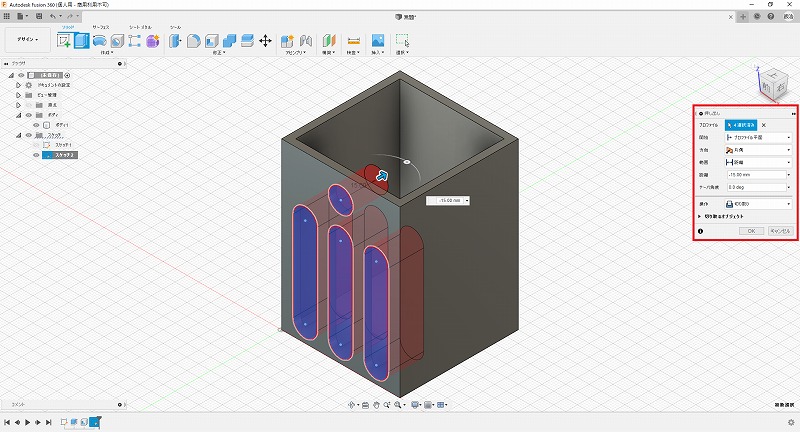Screen dimensions: 800x432
Task: Click the キャンセル button
Action: 779,231
